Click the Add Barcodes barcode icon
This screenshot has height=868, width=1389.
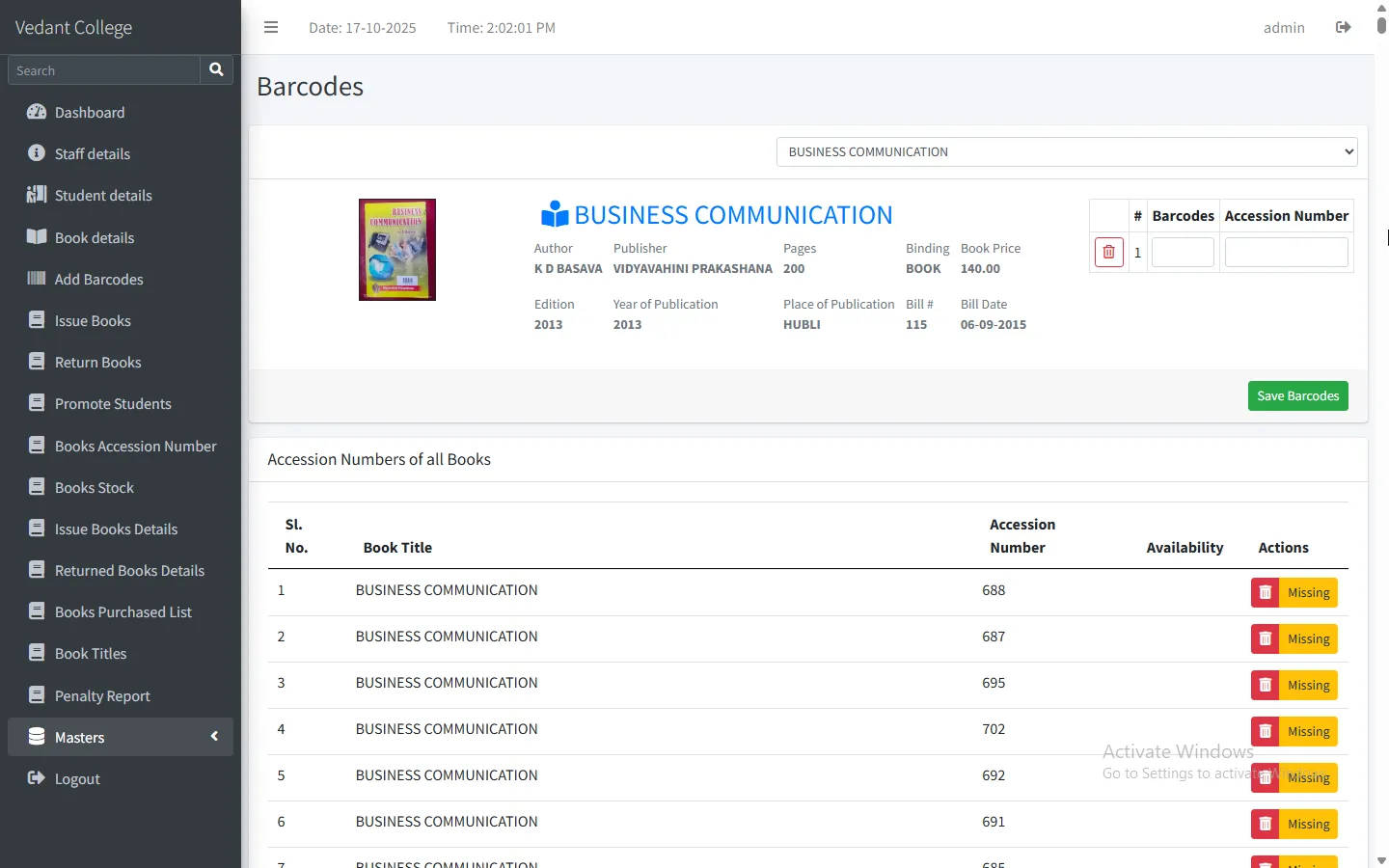(x=37, y=279)
